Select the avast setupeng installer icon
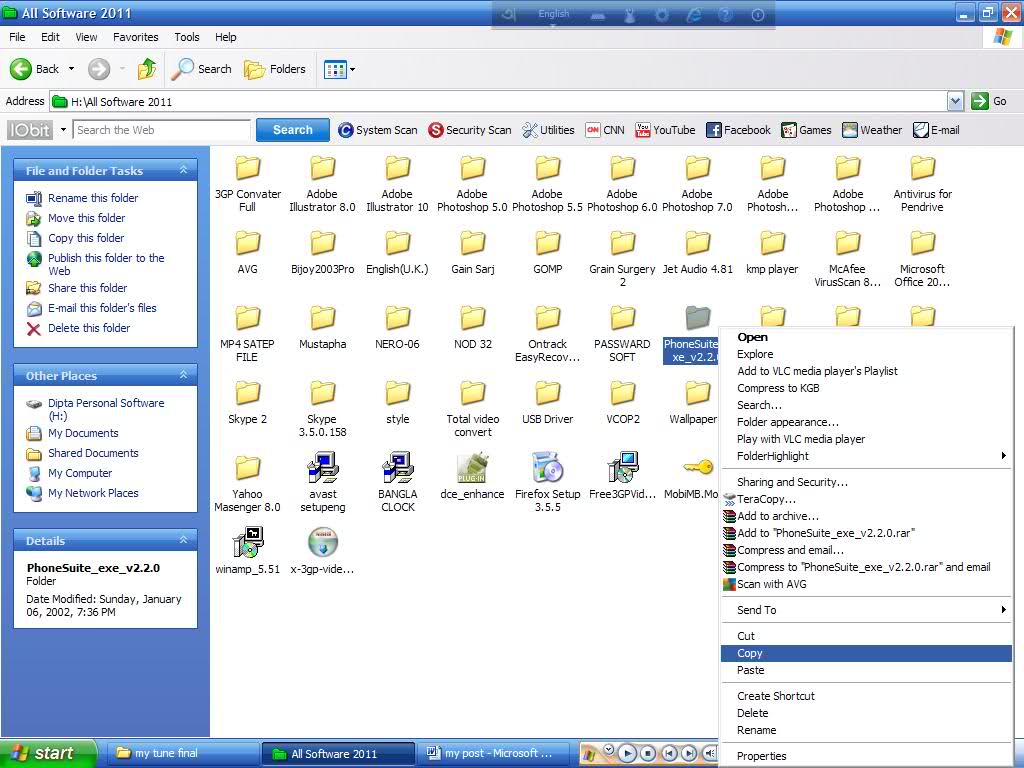This screenshot has width=1024, height=768. point(323,482)
